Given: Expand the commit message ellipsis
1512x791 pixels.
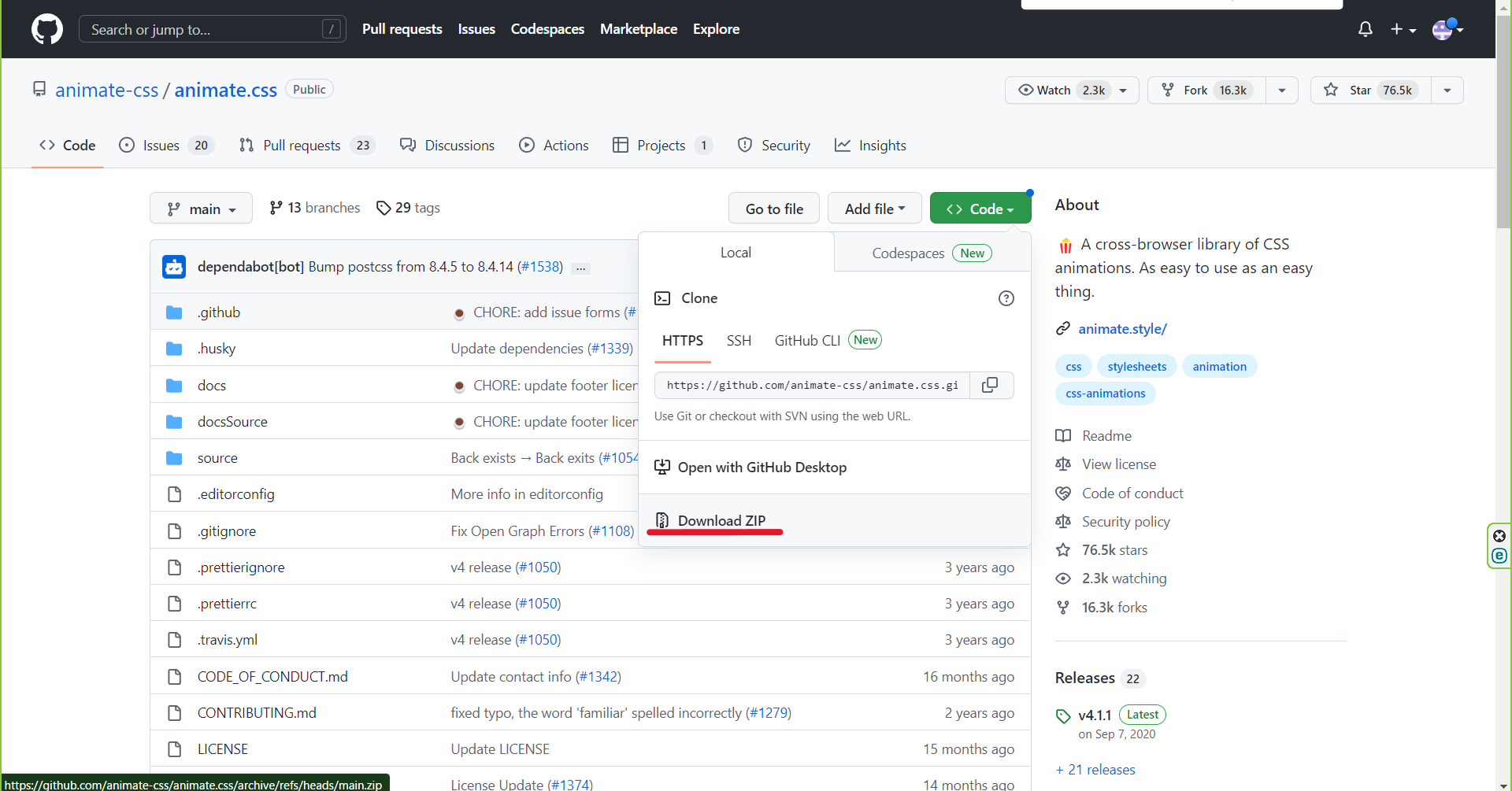Looking at the screenshot, I should (x=580, y=268).
